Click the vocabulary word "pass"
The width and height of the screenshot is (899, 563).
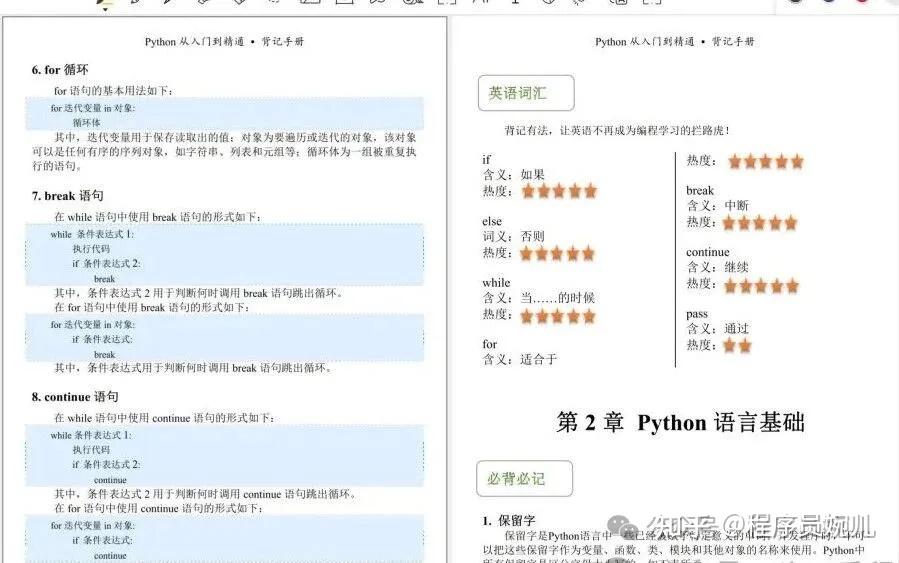coord(697,314)
